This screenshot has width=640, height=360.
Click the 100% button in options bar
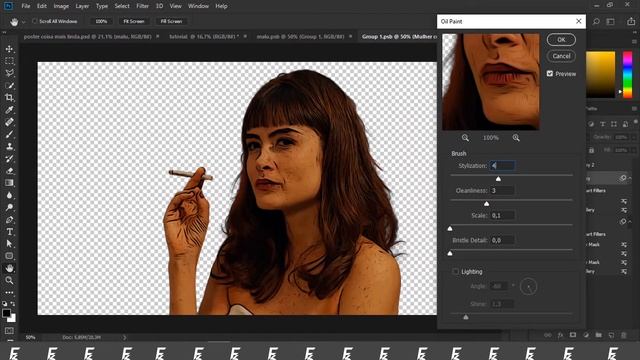(101, 21)
